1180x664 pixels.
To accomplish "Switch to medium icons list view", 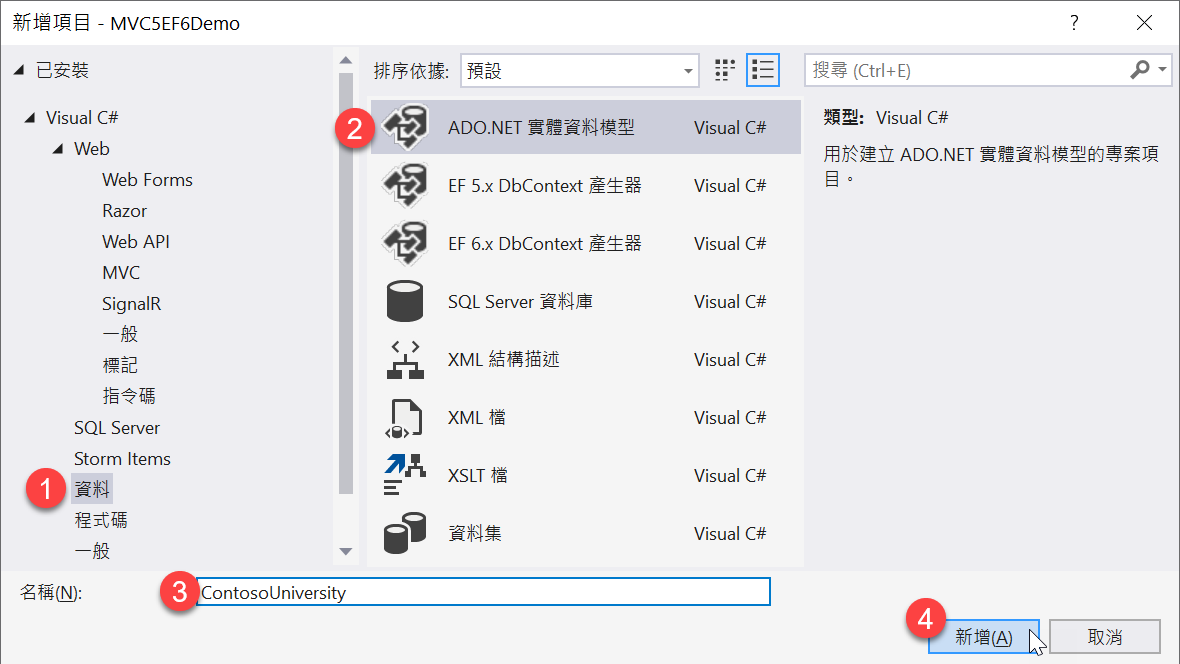I will click(x=762, y=71).
